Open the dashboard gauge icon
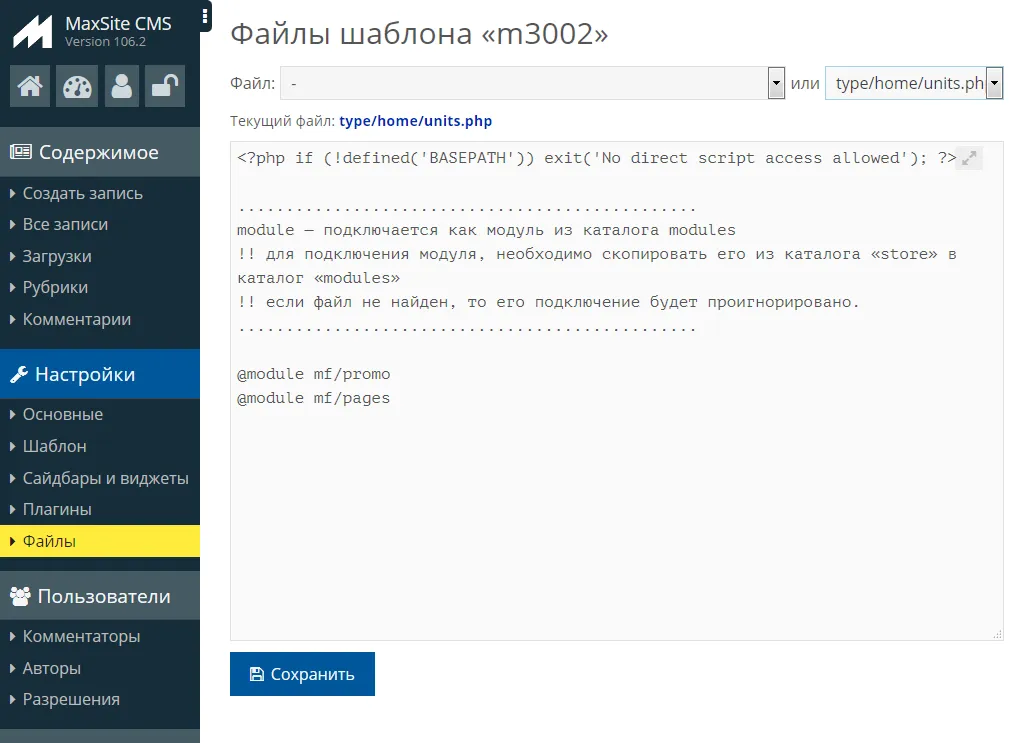Viewport: 1024px width, 743px height. 76,87
